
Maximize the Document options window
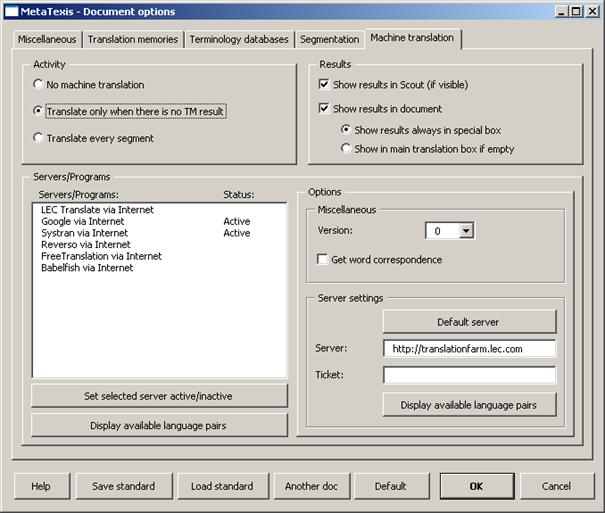pyautogui.click(x=576, y=12)
